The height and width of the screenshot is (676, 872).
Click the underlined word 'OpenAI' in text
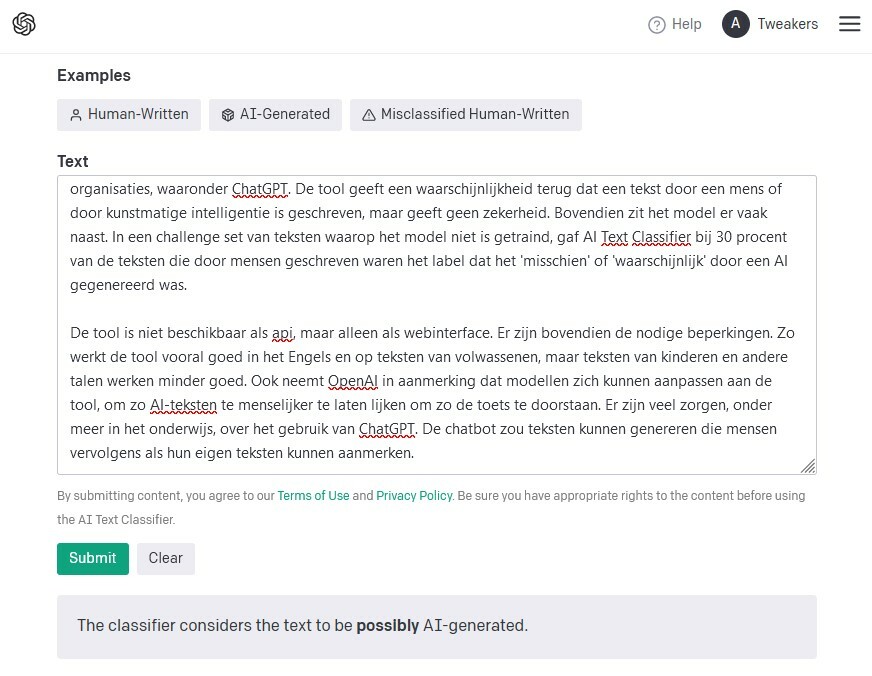pyautogui.click(x=353, y=381)
